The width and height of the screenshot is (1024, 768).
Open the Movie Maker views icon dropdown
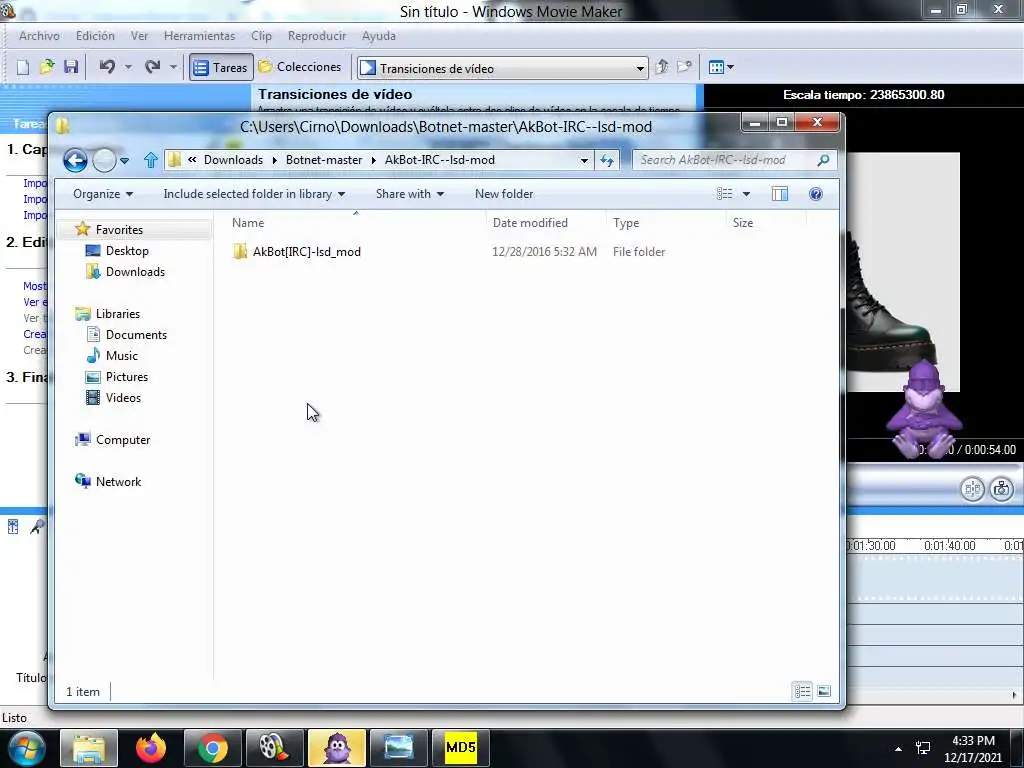(721, 67)
